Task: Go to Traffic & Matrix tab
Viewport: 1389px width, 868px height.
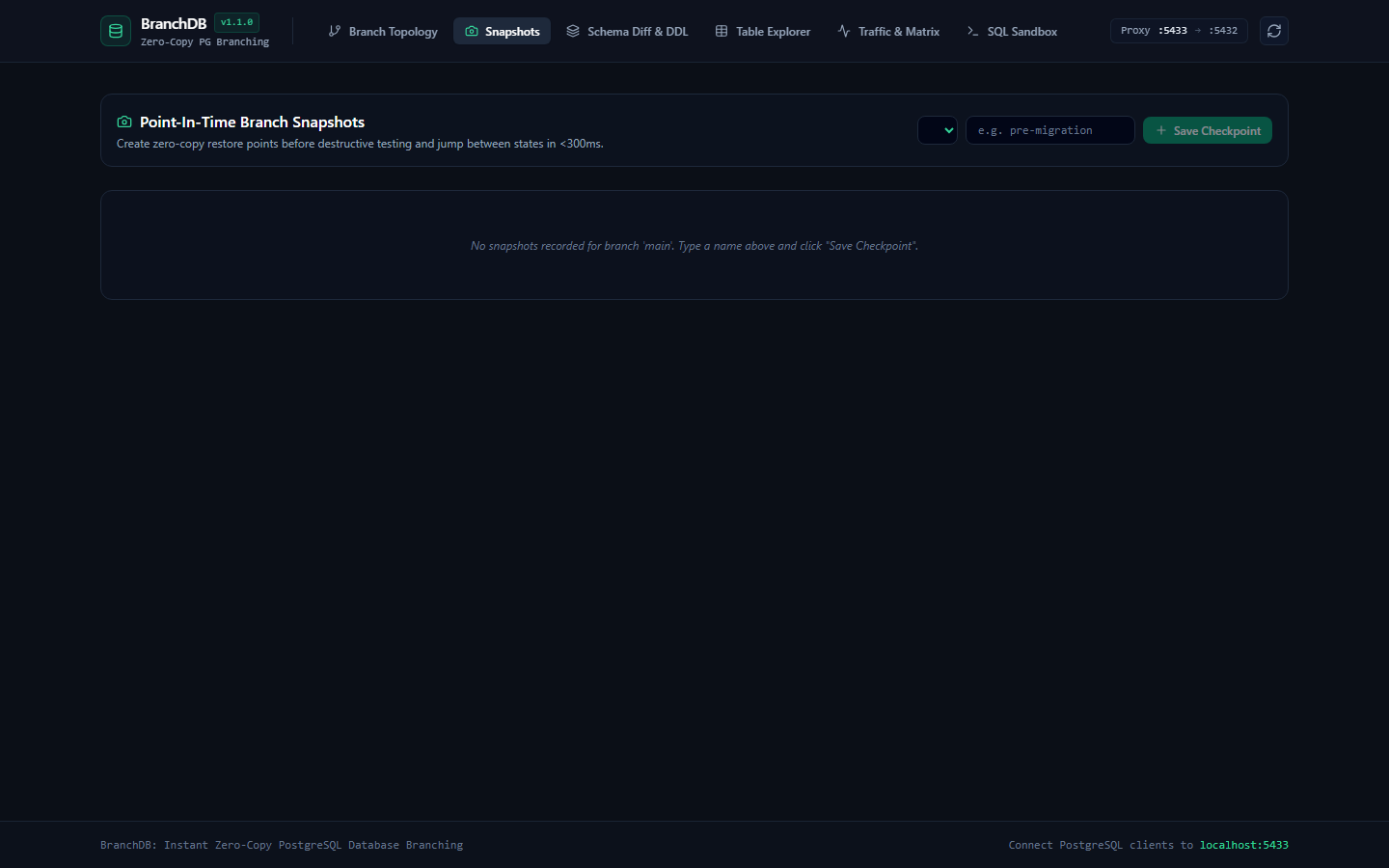Action: (x=888, y=31)
